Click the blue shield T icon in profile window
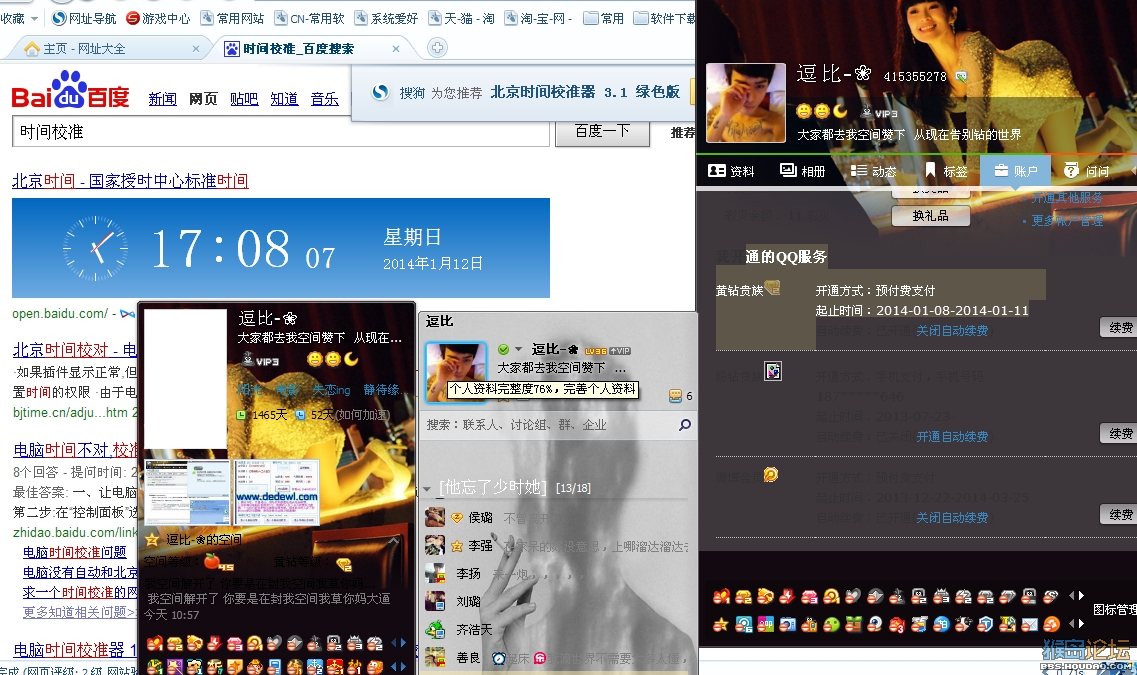This screenshot has height=675, width=1137. 985,624
